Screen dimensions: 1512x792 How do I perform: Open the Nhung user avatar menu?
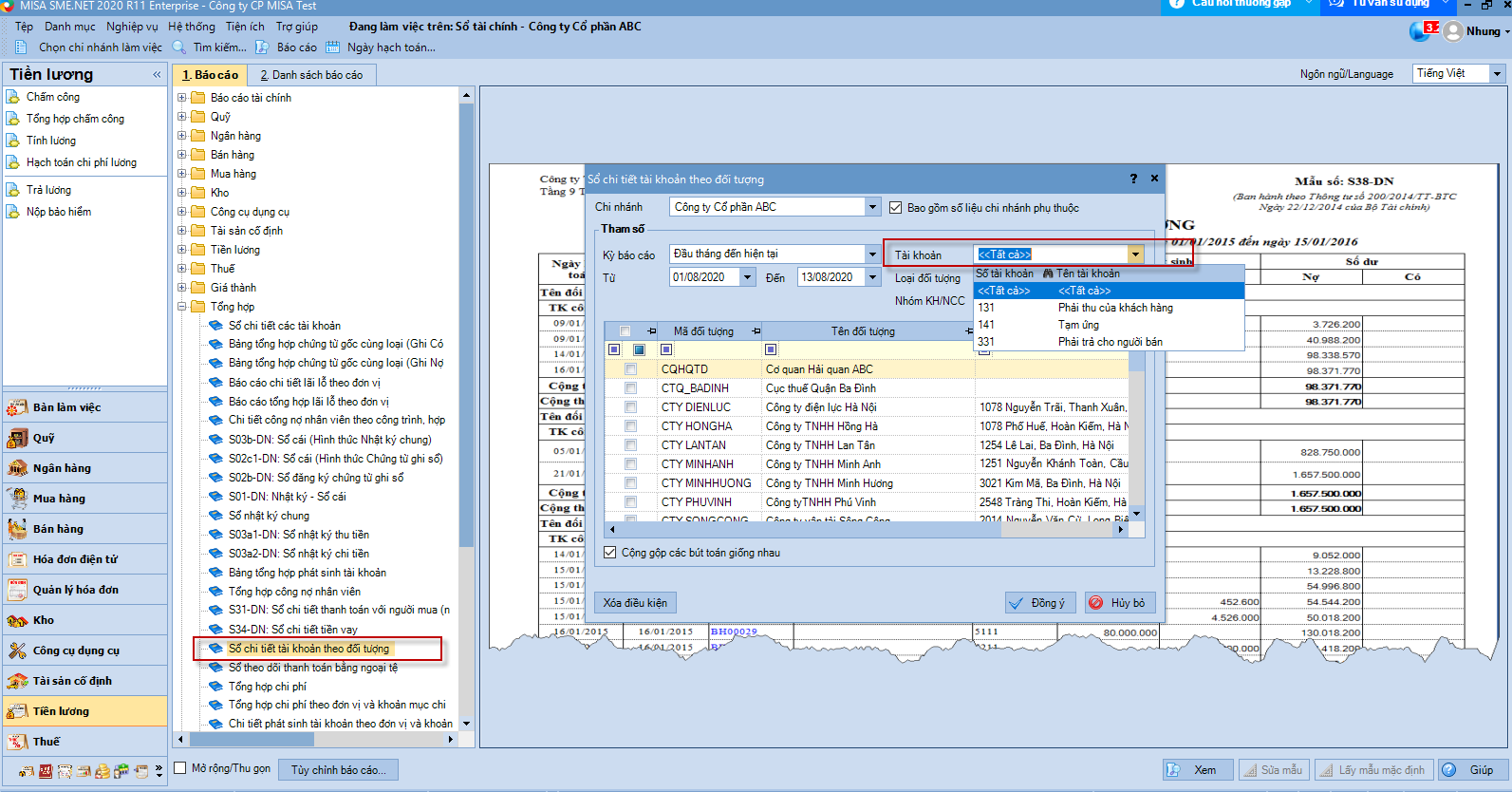click(x=1453, y=31)
